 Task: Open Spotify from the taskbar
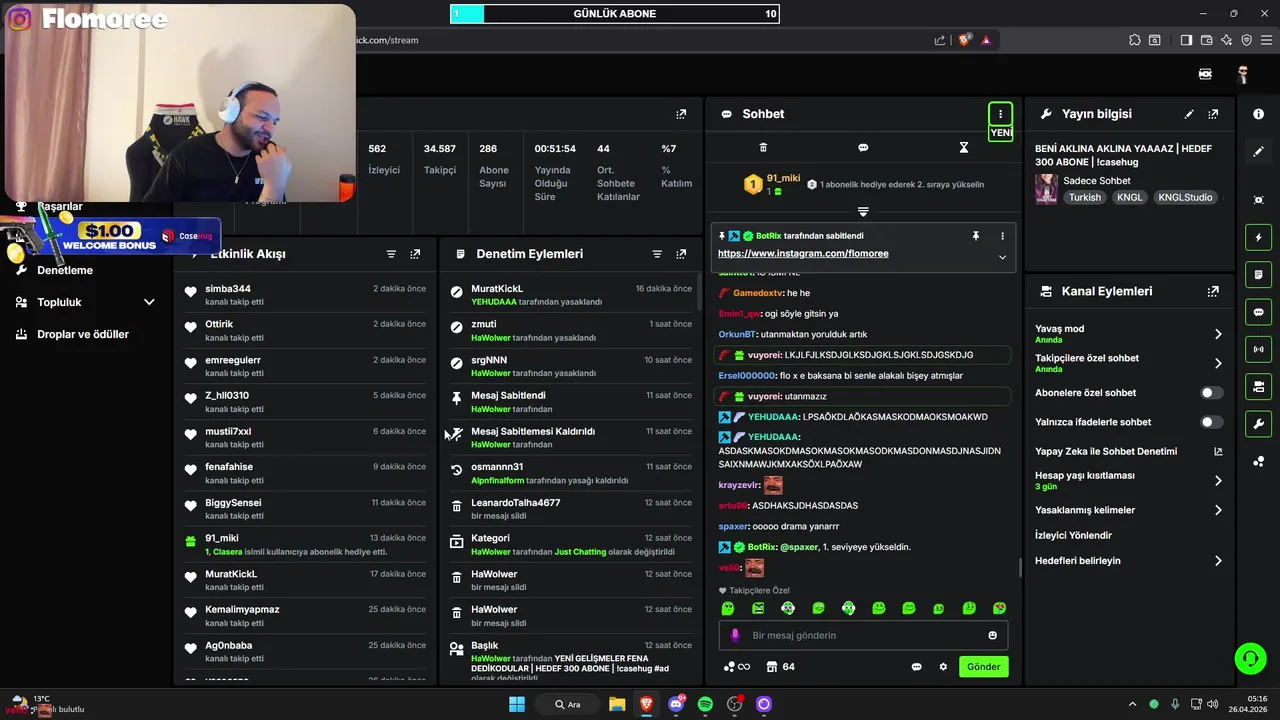tap(705, 704)
